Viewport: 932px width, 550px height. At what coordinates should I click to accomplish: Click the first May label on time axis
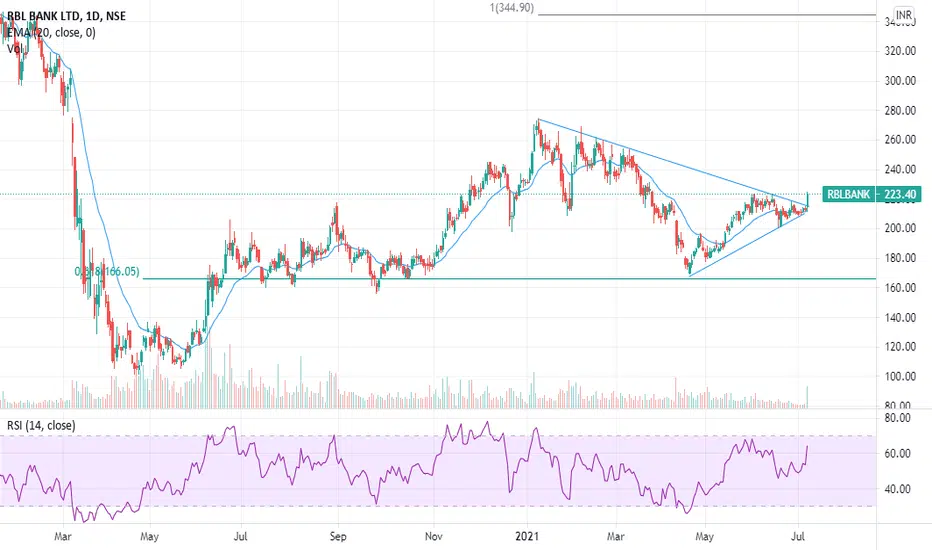tap(149, 536)
